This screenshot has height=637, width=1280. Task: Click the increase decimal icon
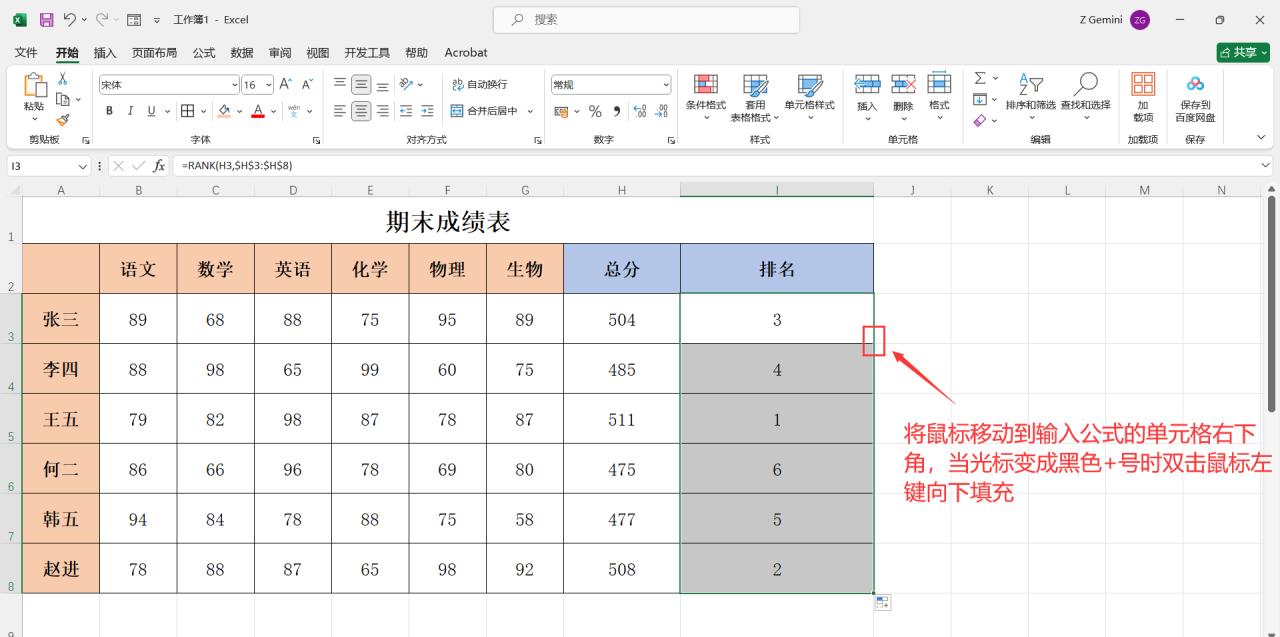pyautogui.click(x=640, y=111)
